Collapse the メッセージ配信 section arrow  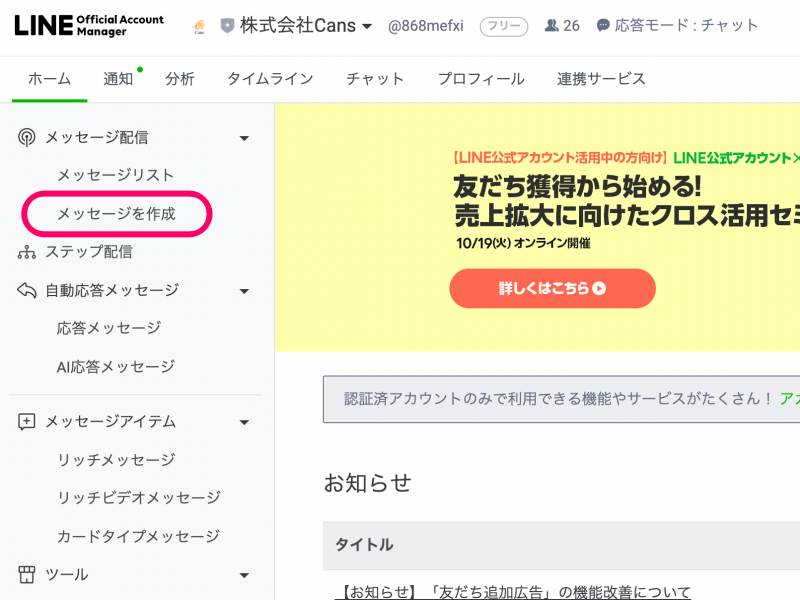pos(244,139)
